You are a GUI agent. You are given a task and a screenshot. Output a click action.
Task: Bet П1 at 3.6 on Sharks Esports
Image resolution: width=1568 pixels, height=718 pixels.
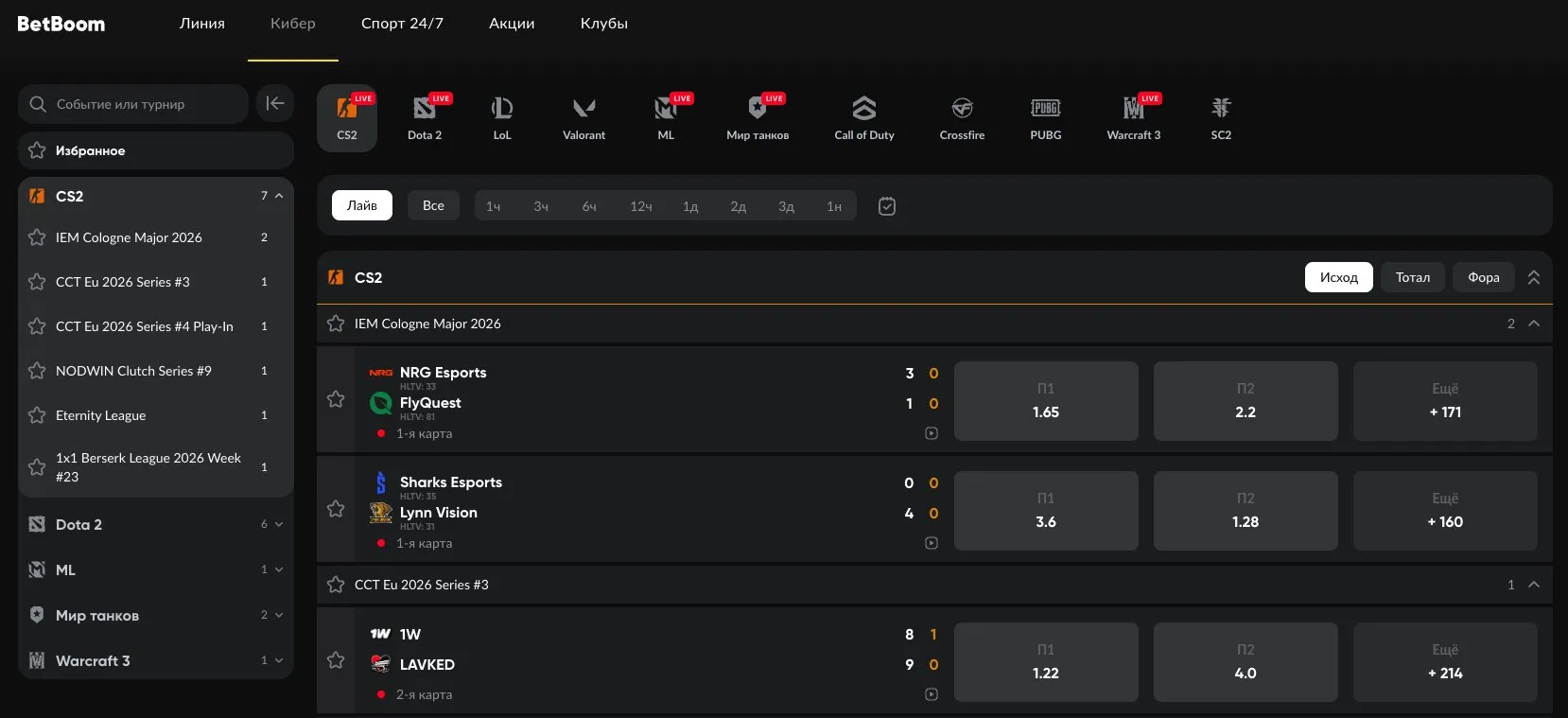[1046, 511]
